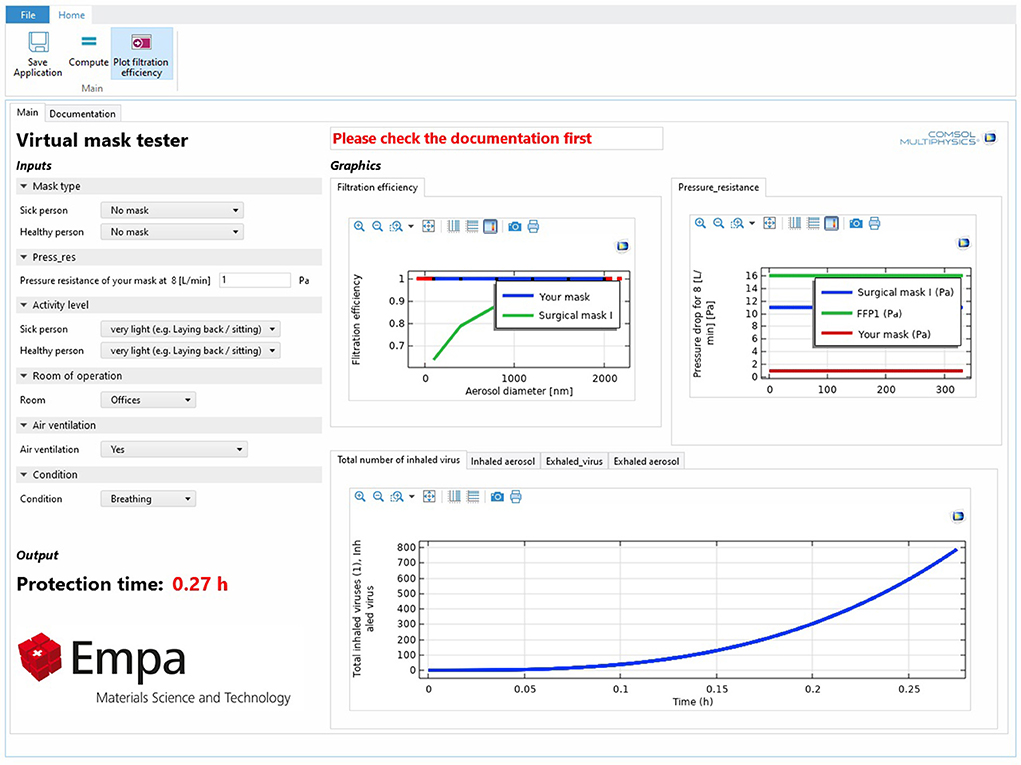This screenshot has width=1021, height=765.
Task: Open the File ribbon tab
Action: pos(28,15)
